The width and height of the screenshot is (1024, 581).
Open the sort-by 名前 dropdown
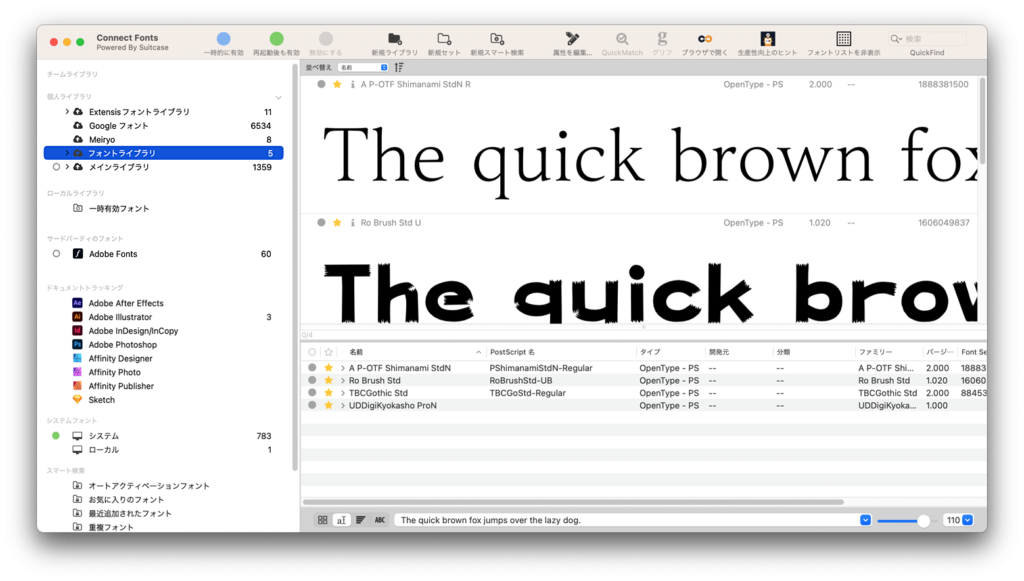(x=363, y=67)
